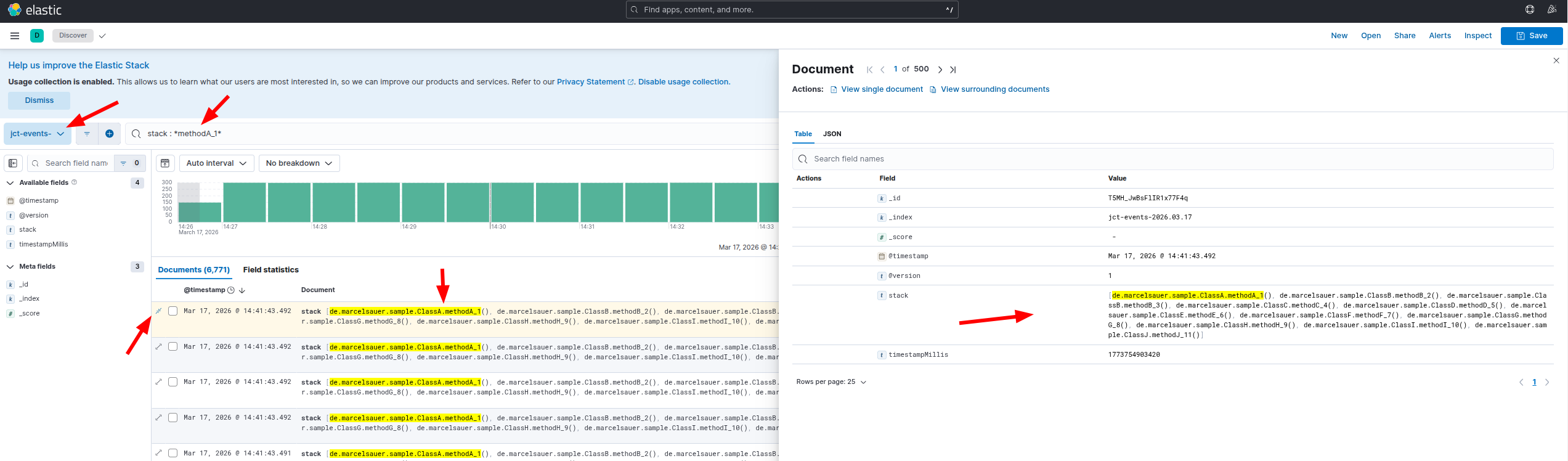This screenshot has width=1568, height=461.
Task: Click the green D space avatar
Action: tap(37, 36)
